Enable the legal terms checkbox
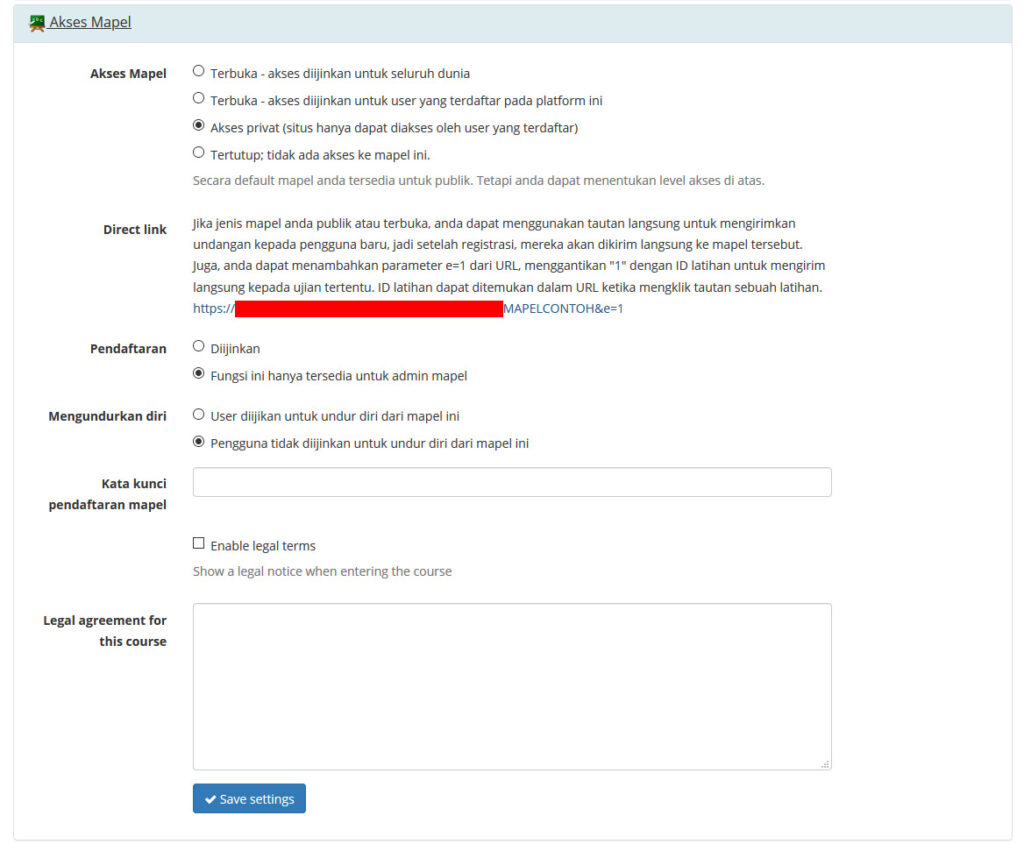 (x=198, y=542)
